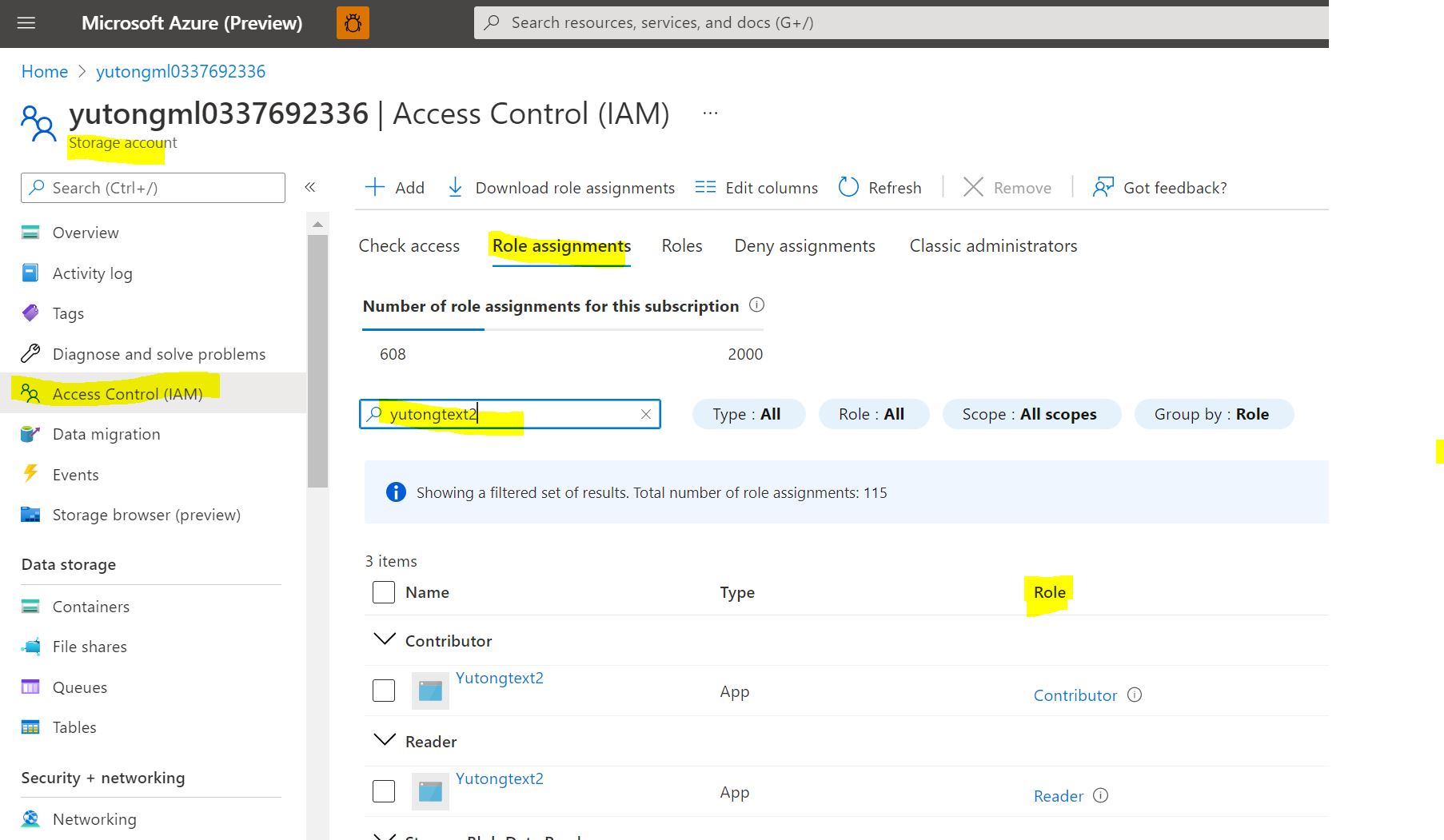Click the Diagnose wrench icon

click(30, 353)
